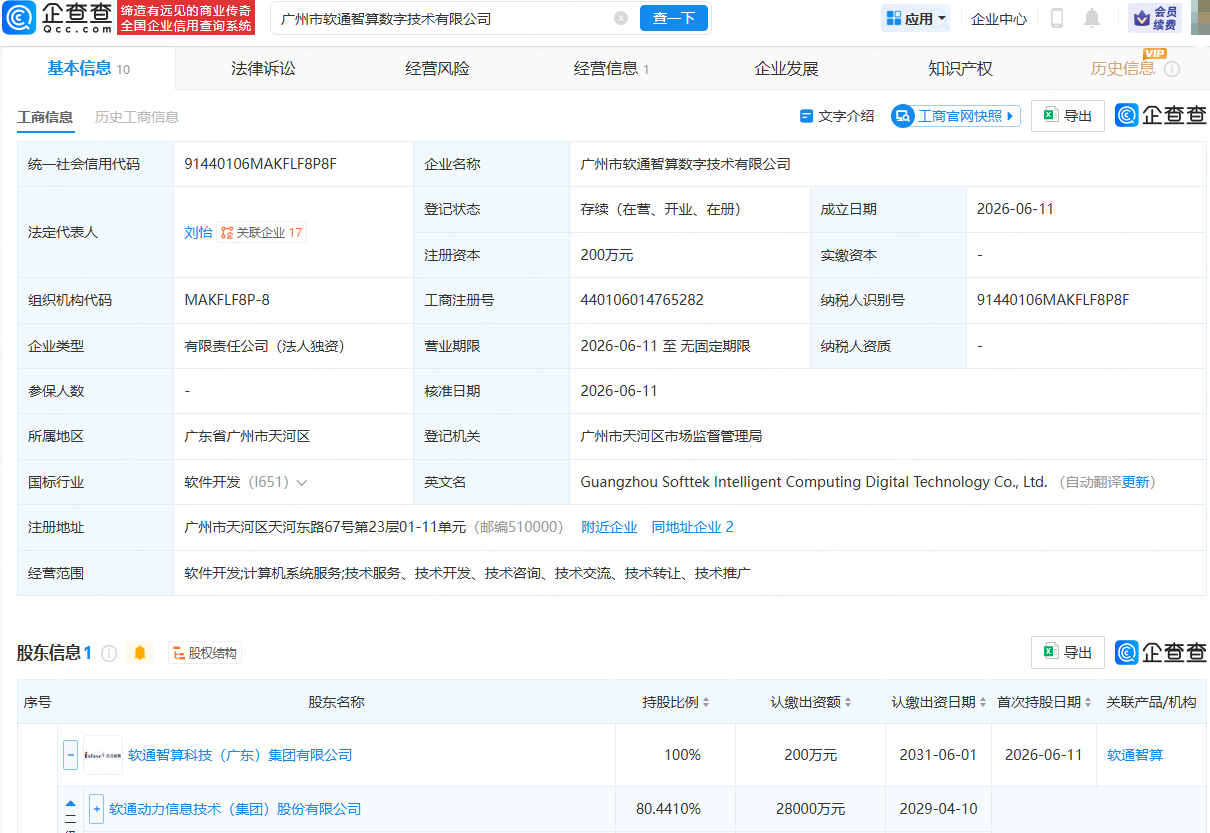Image resolution: width=1210 pixels, height=833 pixels.
Task: Open 同地址企业 2 link
Action: click(x=693, y=527)
